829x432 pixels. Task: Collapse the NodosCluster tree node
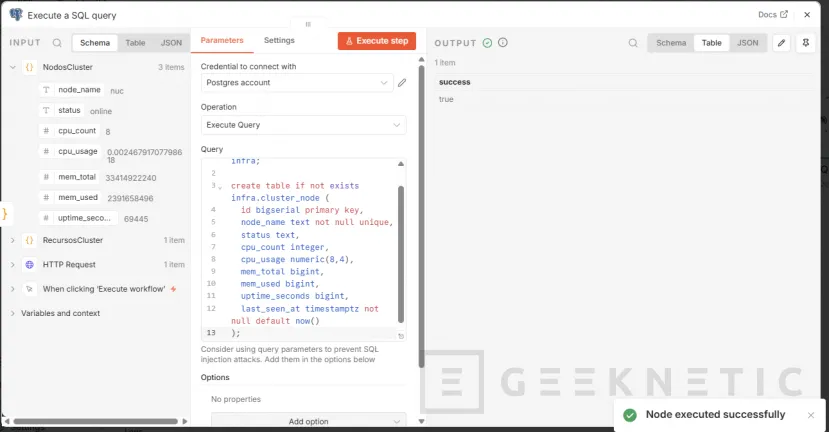pyautogui.click(x=13, y=67)
